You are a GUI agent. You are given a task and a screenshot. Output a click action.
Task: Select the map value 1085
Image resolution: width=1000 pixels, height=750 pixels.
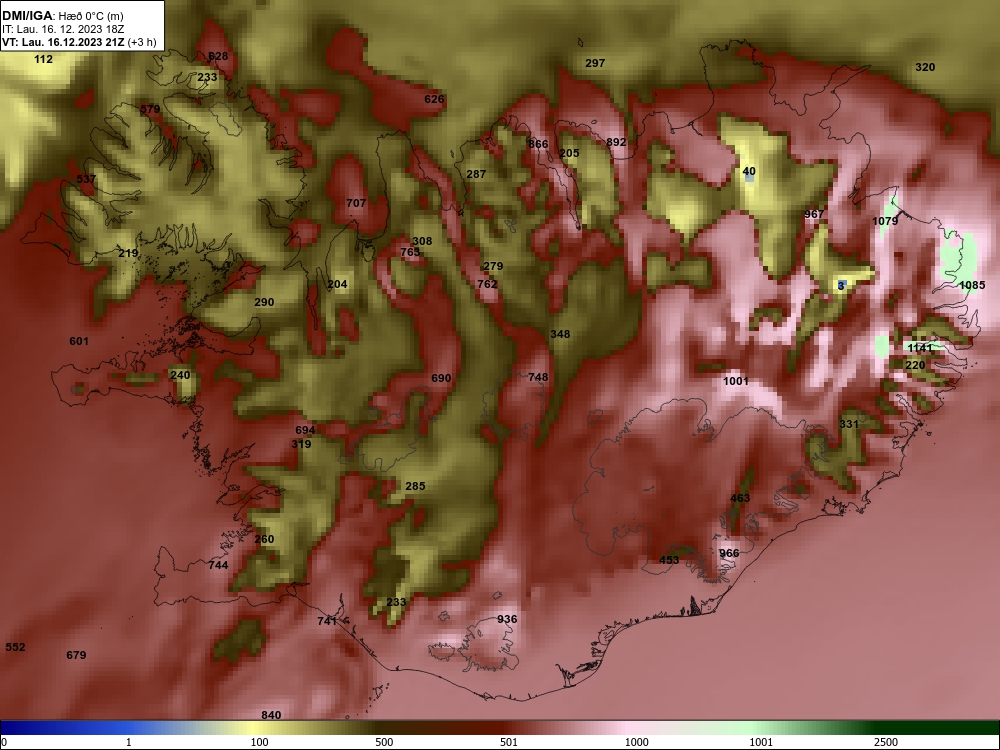(973, 285)
